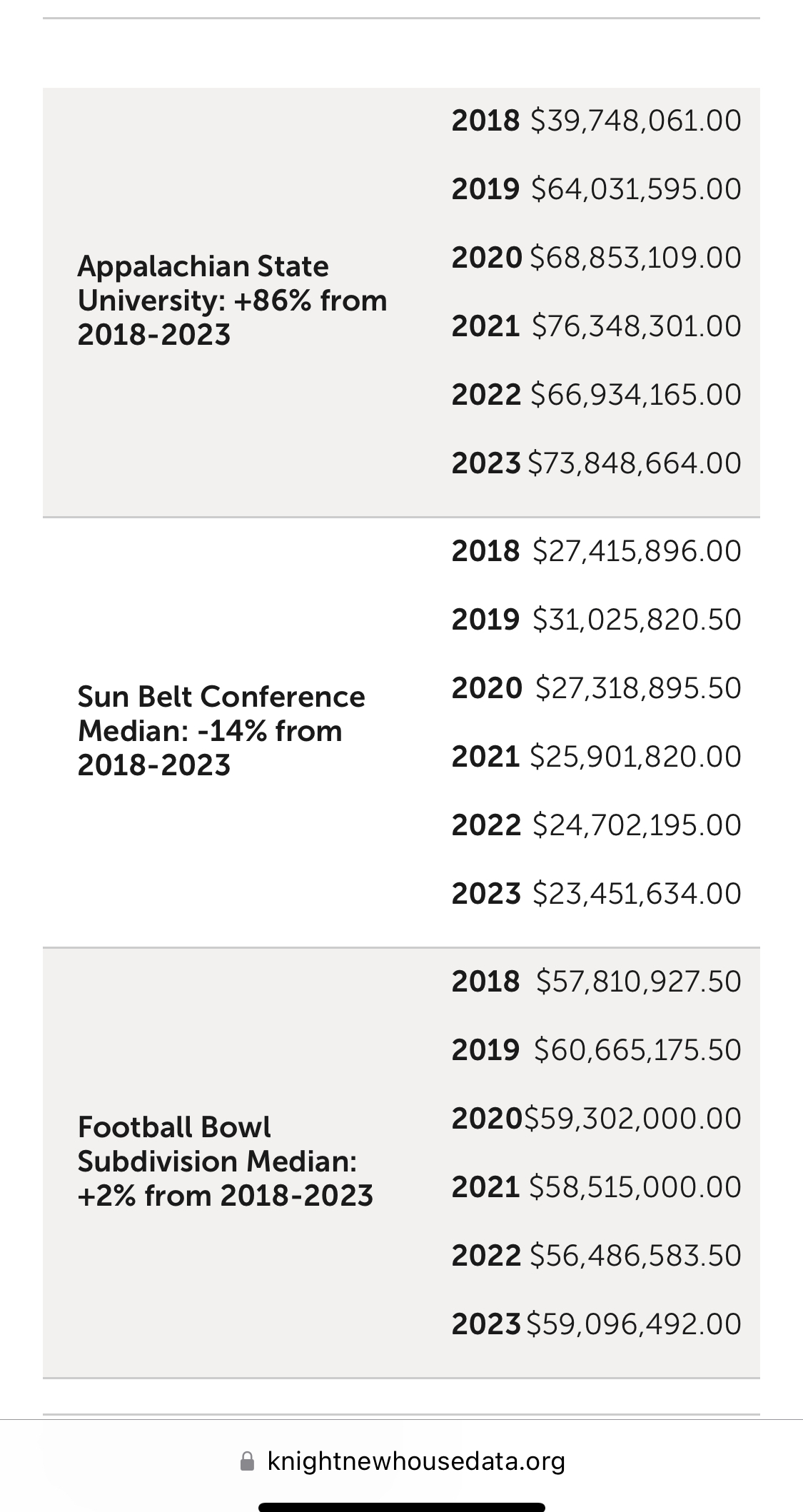Tap Sun Belt 2023 value $23,451,634.00
This screenshot has height=1512, width=803.
coord(637,894)
